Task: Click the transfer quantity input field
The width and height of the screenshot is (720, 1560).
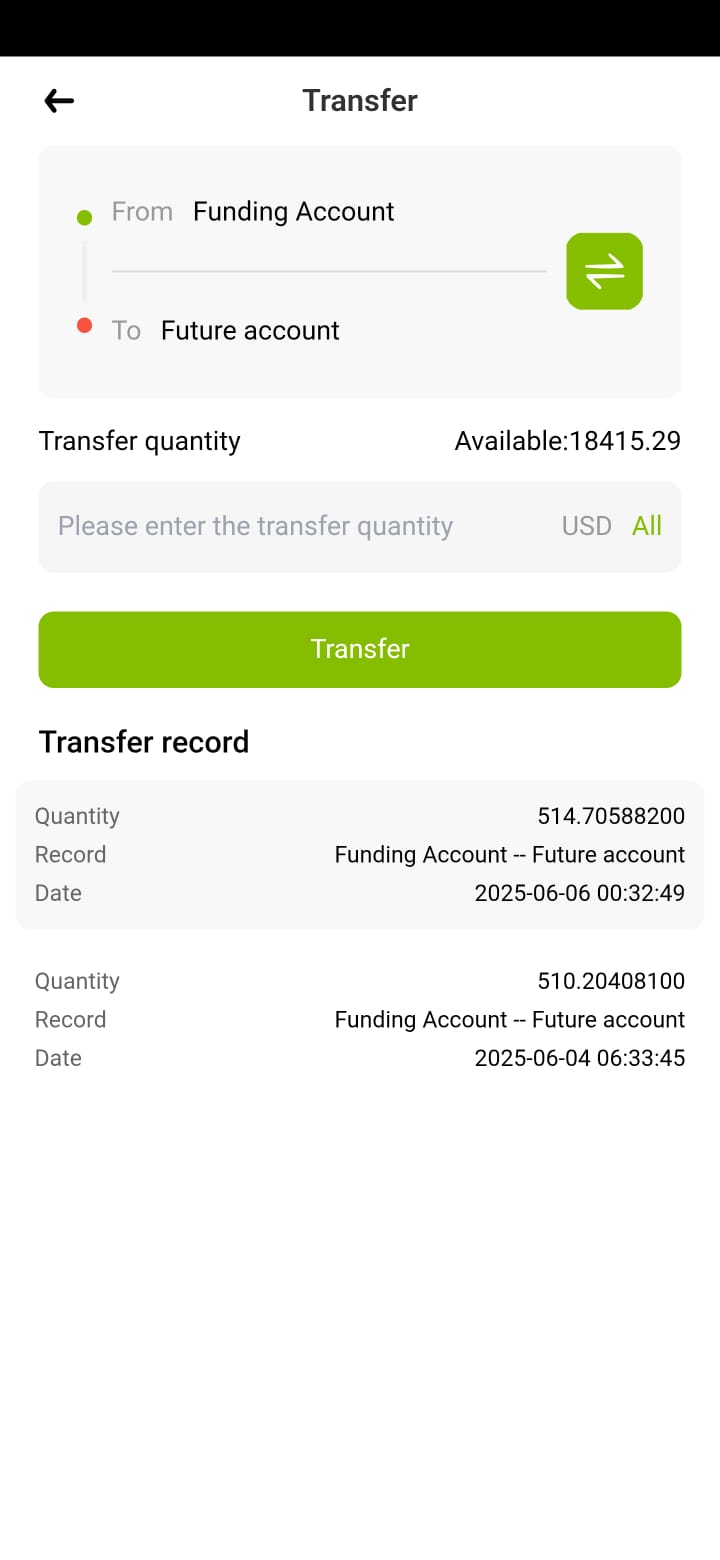Action: [x=360, y=526]
